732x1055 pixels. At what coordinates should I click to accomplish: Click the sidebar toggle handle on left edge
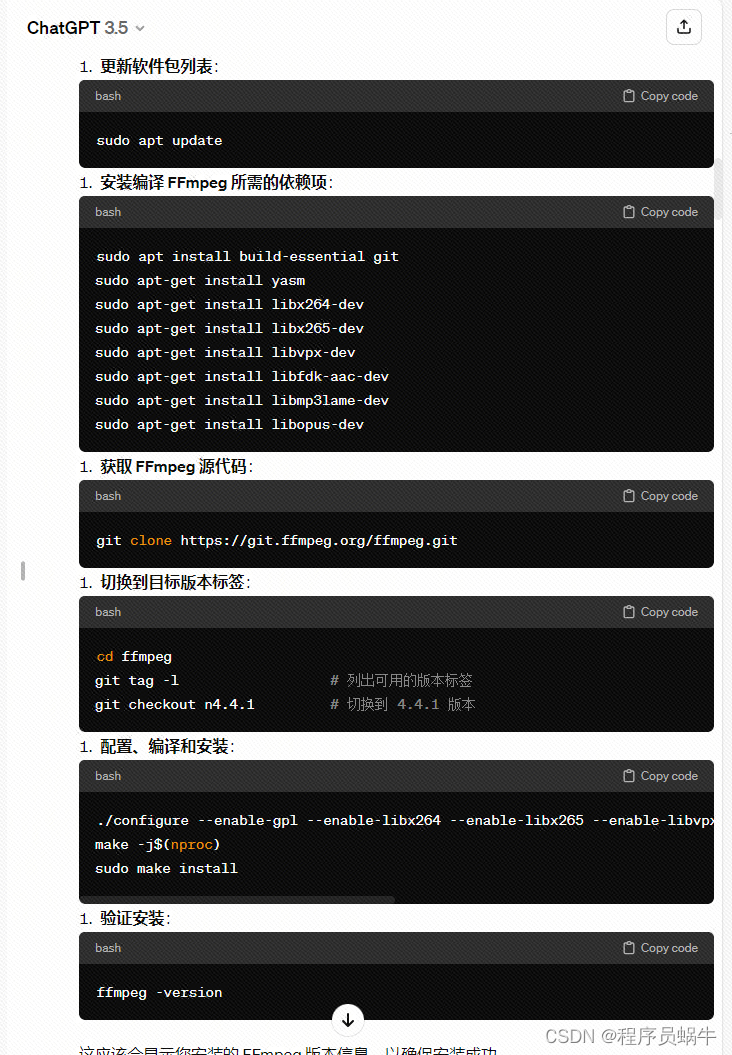pos(23,571)
